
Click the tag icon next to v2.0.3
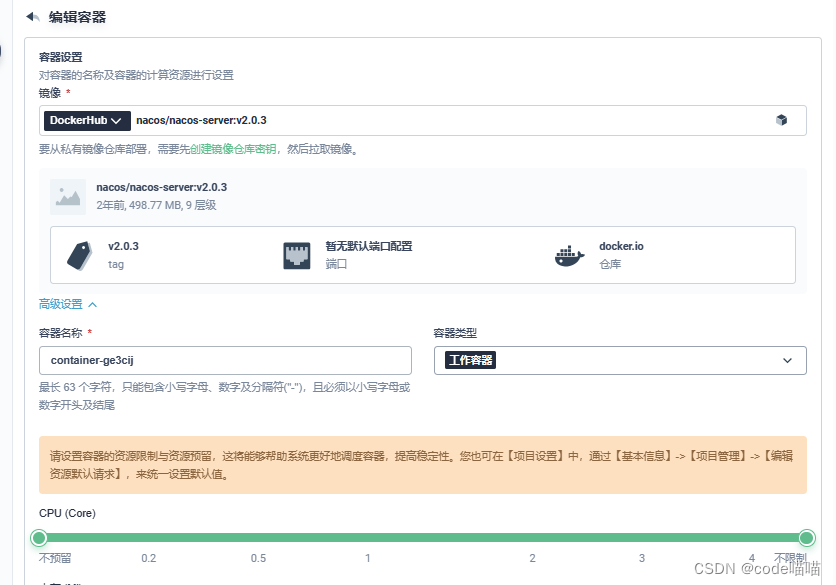tap(80, 255)
